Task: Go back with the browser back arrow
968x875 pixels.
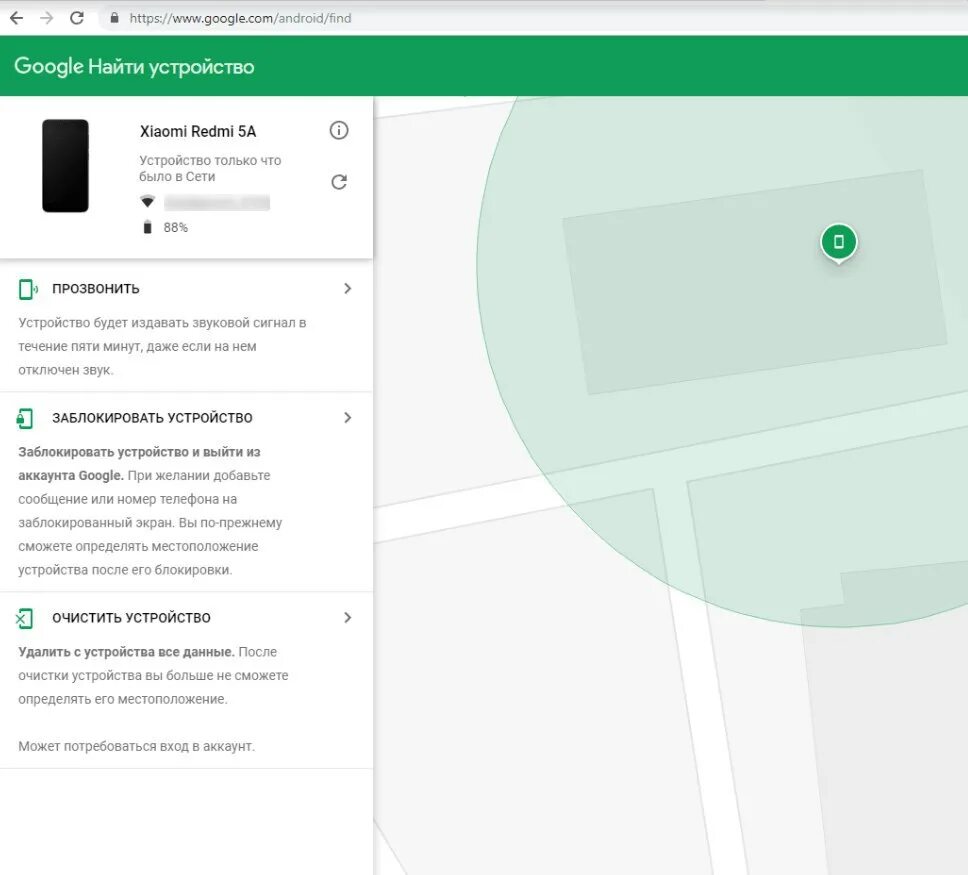Action: (x=17, y=18)
